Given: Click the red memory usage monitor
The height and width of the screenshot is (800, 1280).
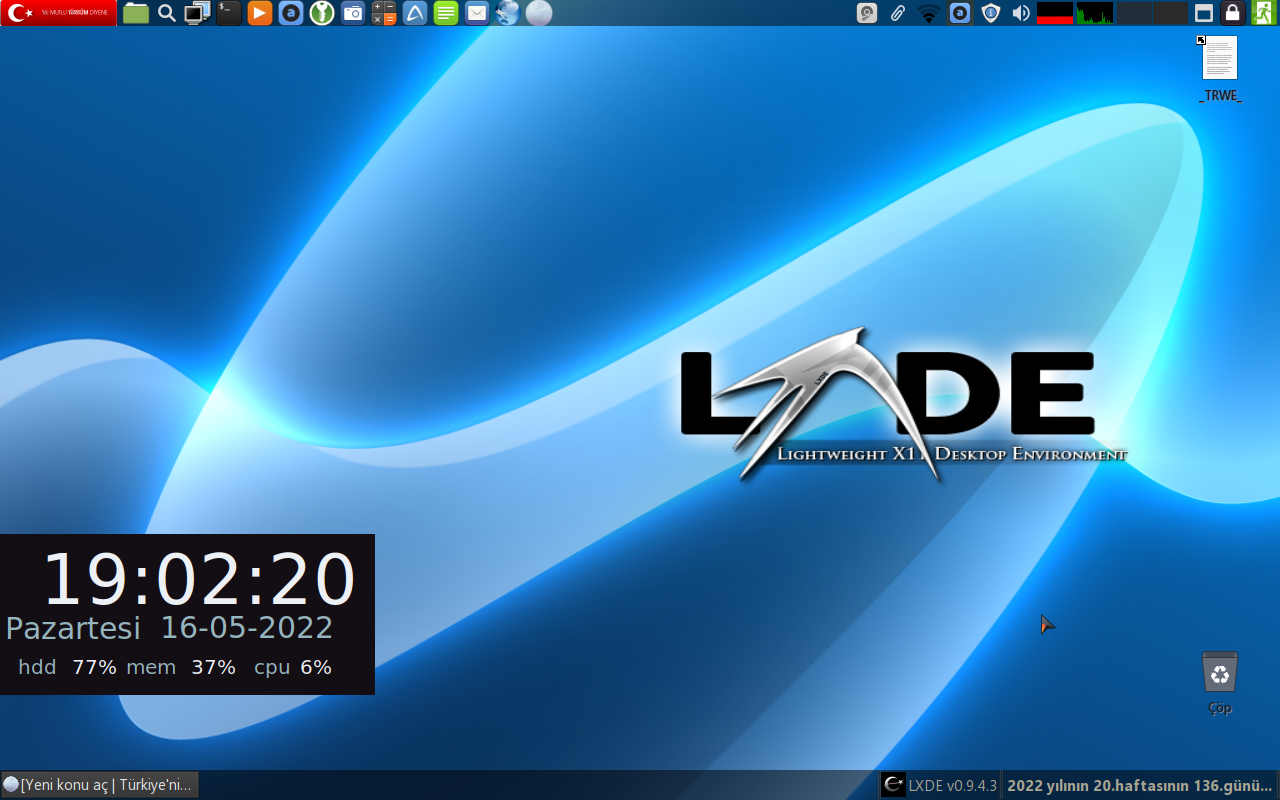Looking at the screenshot, I should coord(1055,13).
